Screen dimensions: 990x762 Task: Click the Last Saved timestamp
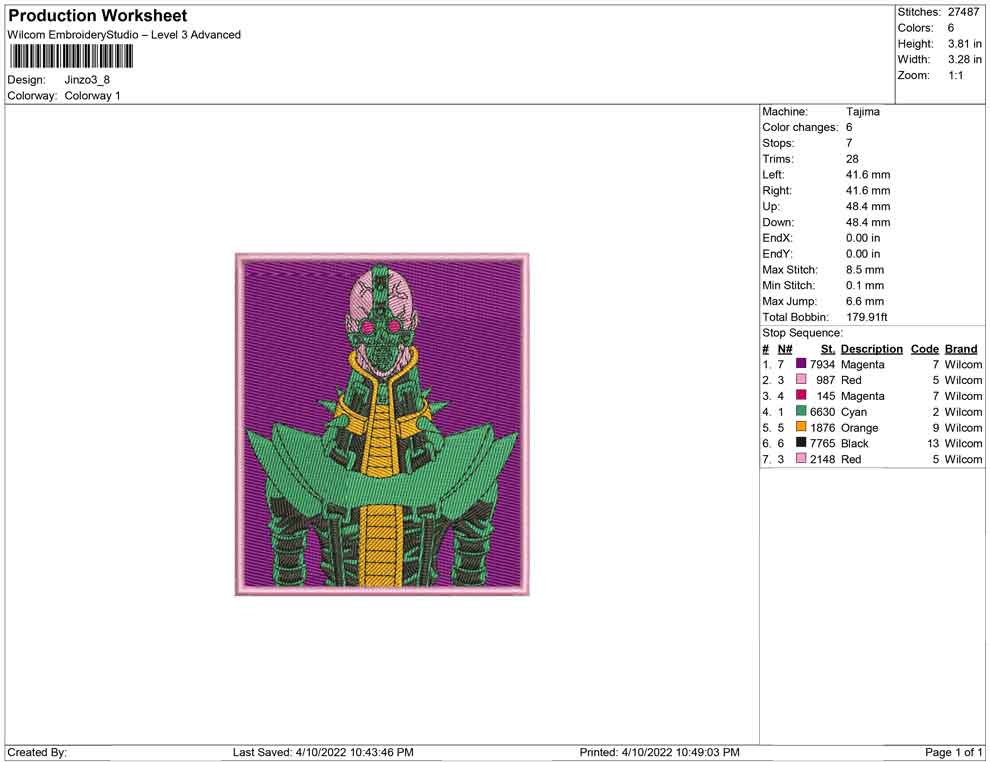[323, 752]
